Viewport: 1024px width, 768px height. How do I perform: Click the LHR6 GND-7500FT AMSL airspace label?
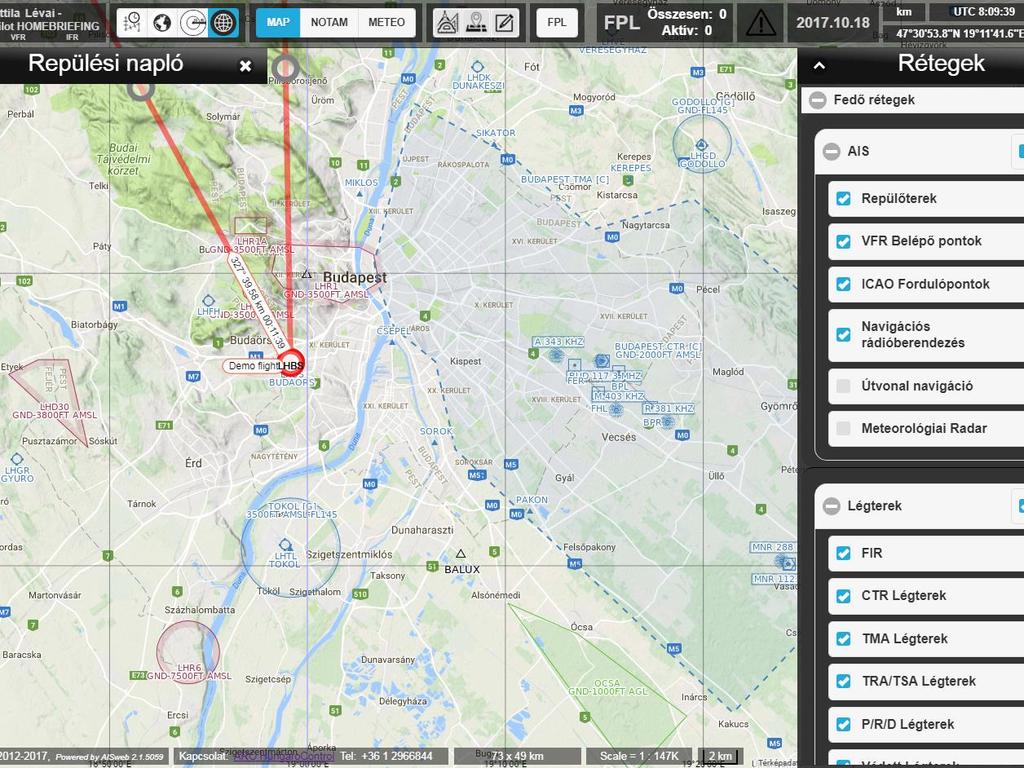point(189,672)
